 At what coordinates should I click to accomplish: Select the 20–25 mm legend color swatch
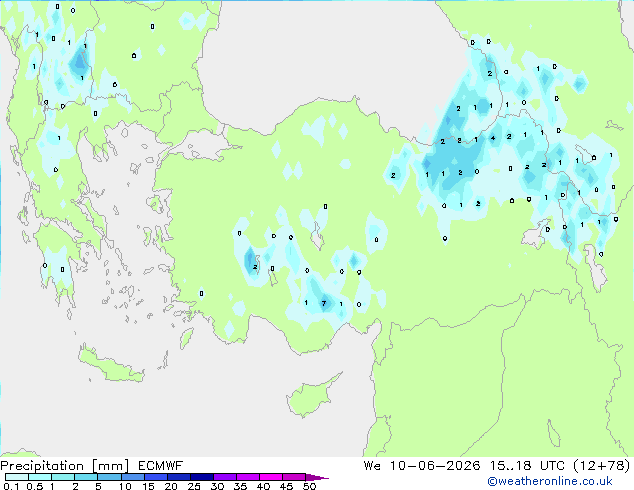pos(178,477)
